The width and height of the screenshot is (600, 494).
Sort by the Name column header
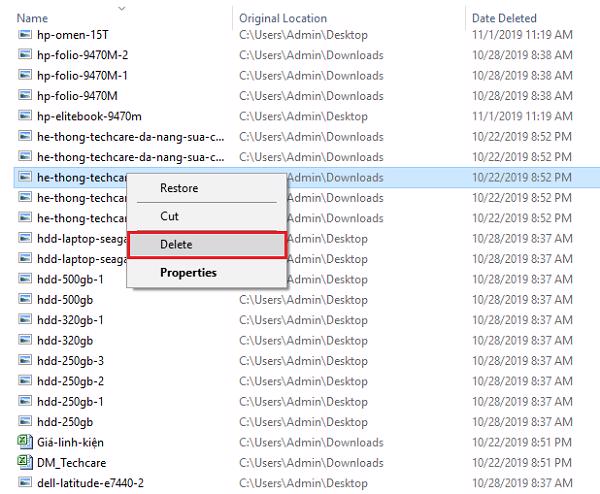click(32, 18)
